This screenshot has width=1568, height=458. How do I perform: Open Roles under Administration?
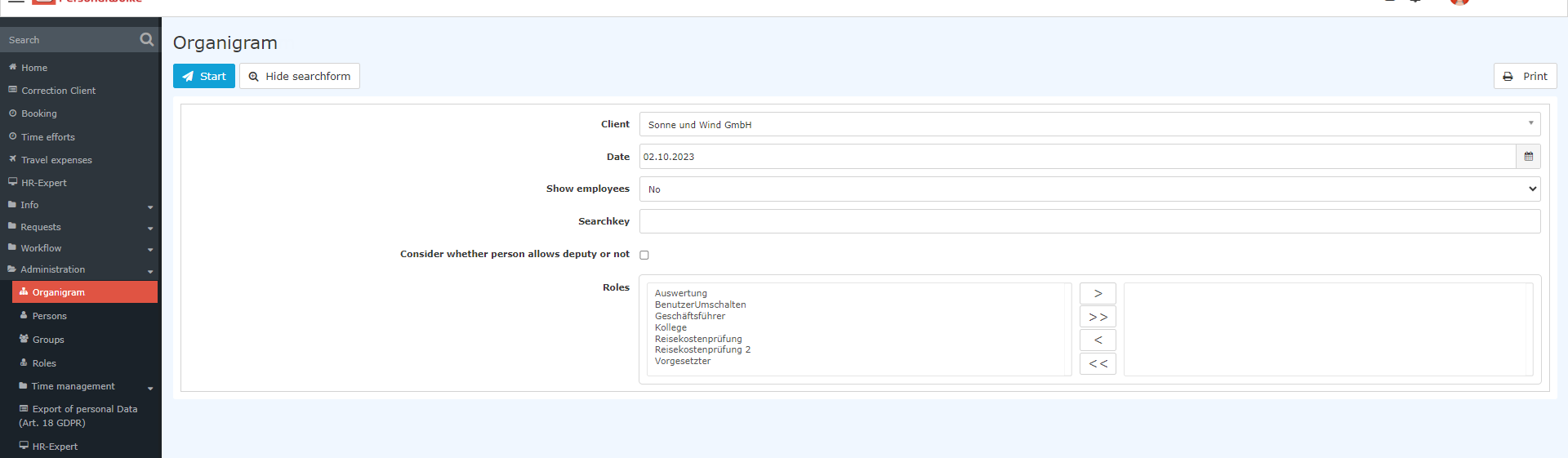pos(44,363)
